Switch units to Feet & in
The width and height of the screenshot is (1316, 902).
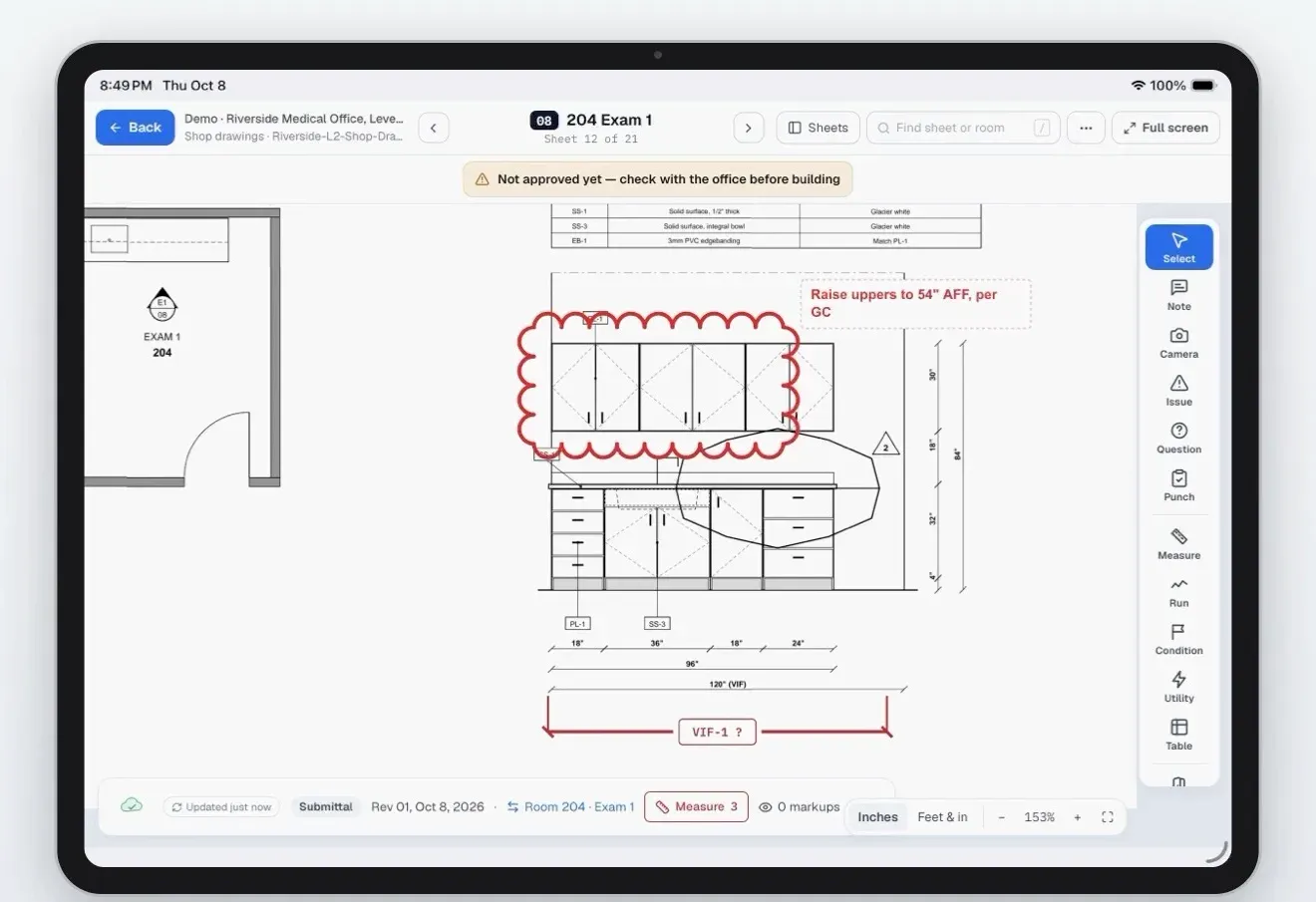(942, 817)
